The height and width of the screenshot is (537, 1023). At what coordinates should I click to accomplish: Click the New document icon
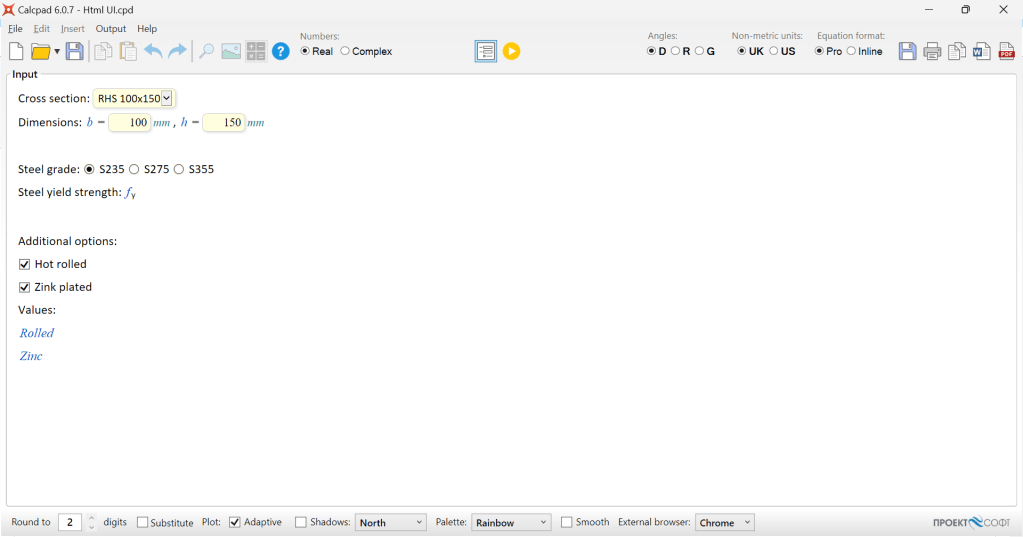[16, 52]
